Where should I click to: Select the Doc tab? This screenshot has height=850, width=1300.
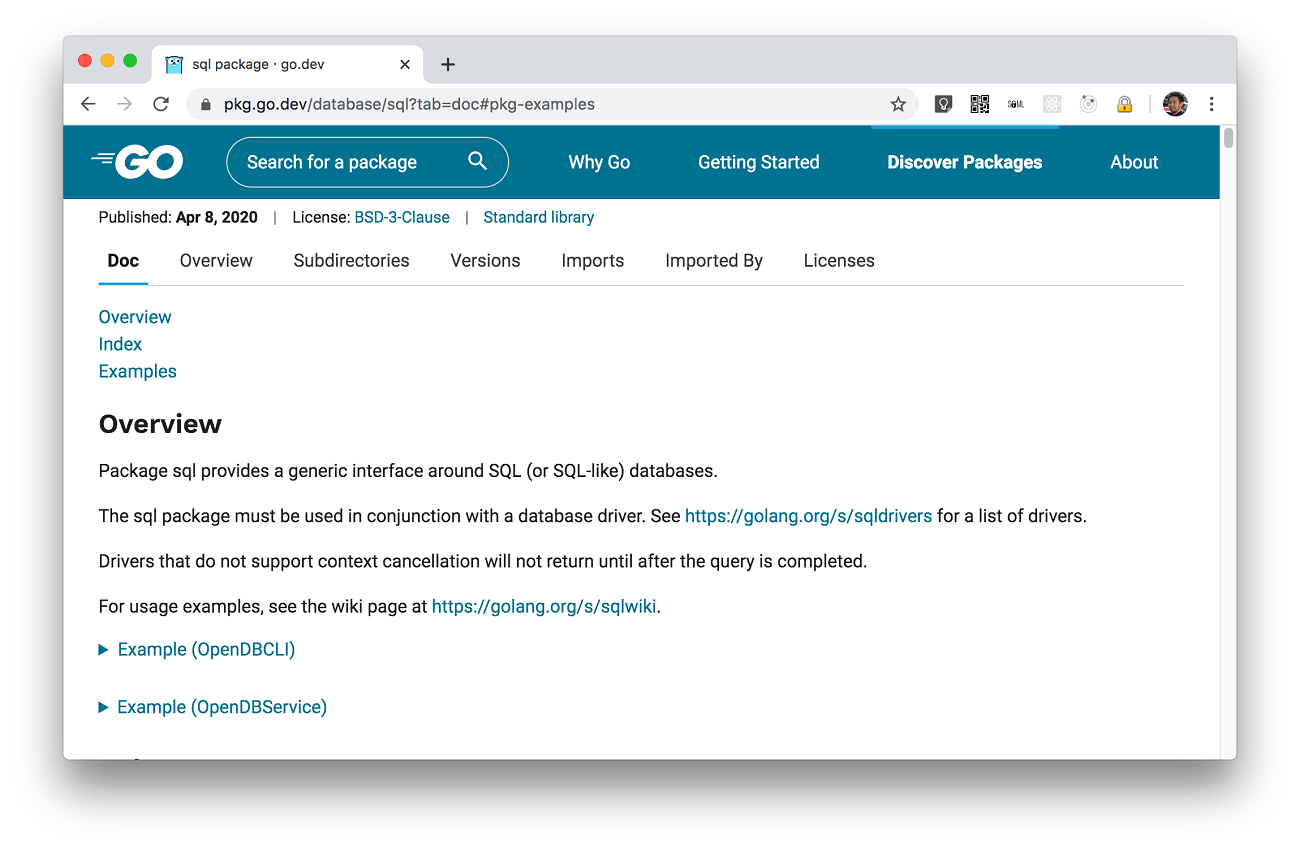pyautogui.click(x=123, y=261)
